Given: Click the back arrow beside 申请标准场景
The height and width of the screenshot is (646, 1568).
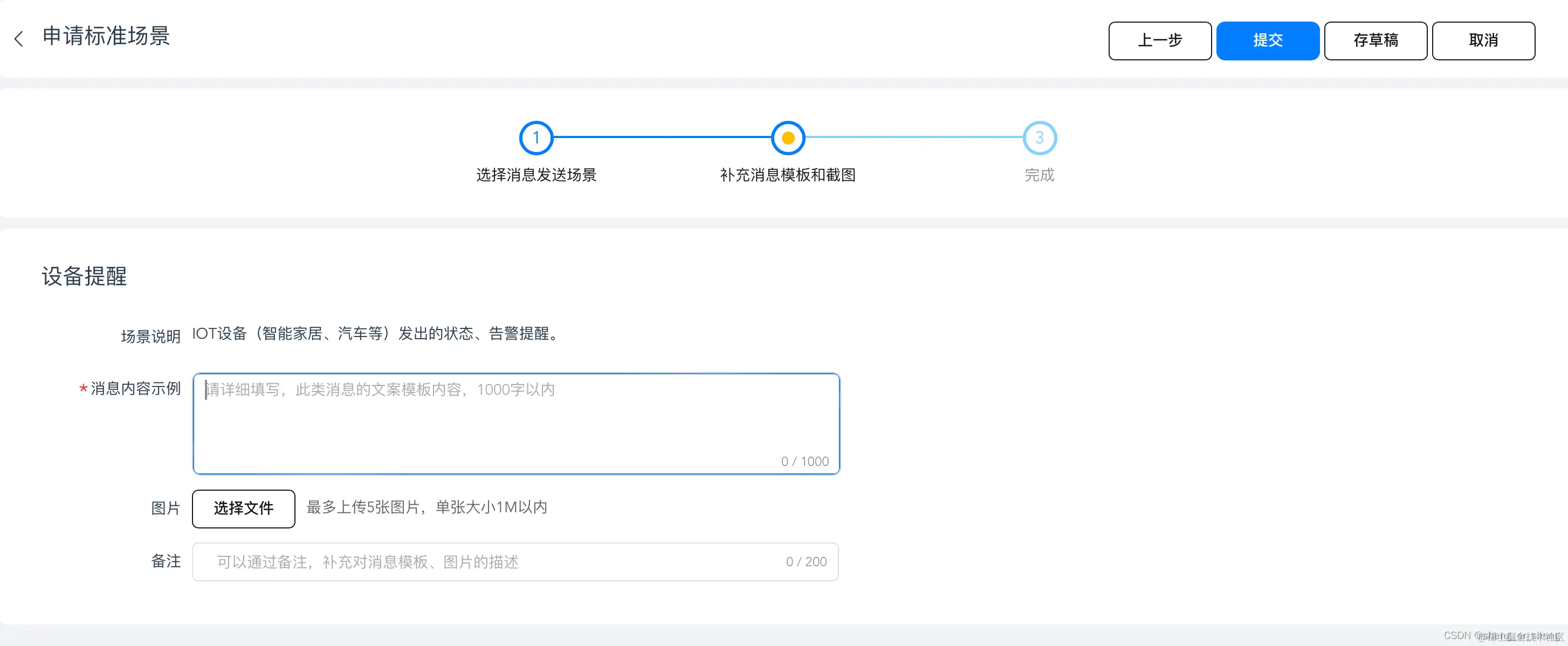Looking at the screenshot, I should tap(19, 38).
